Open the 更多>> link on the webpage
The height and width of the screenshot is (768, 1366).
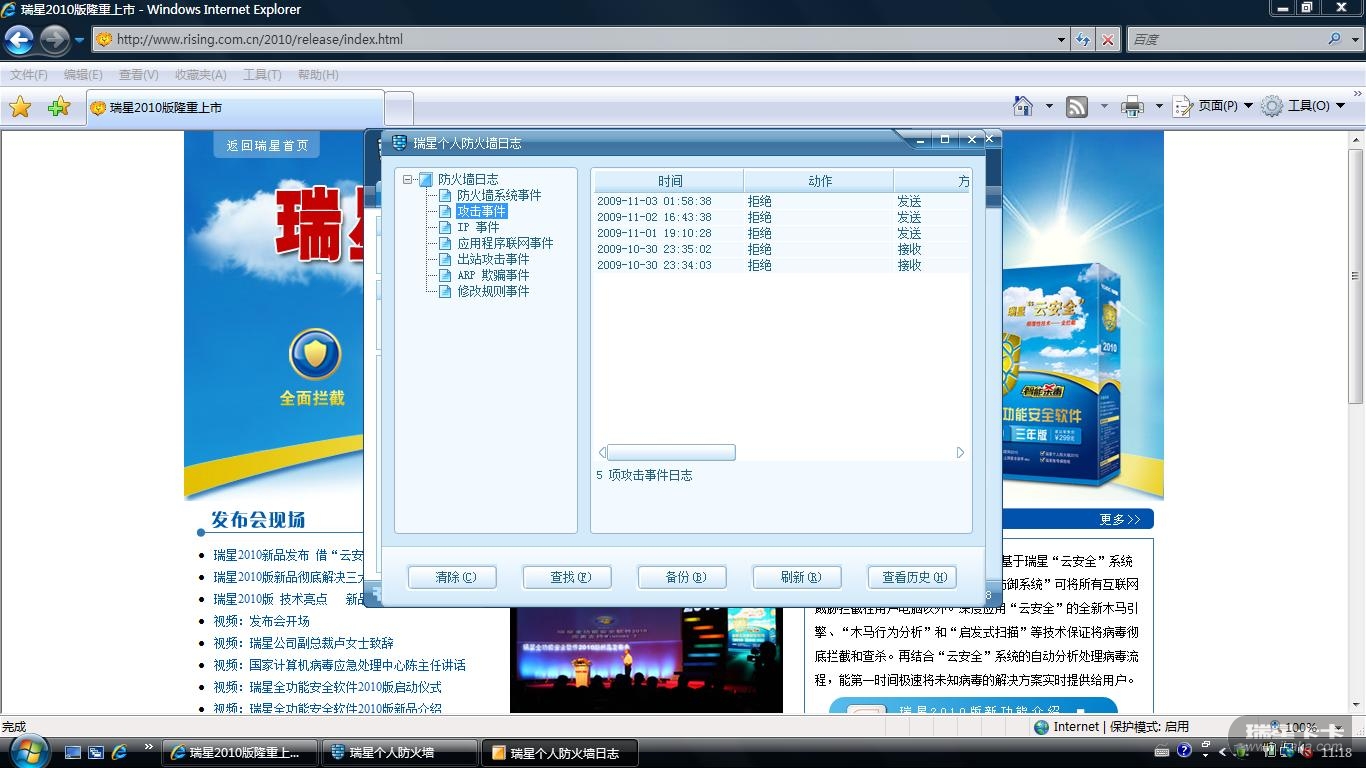tap(1120, 519)
